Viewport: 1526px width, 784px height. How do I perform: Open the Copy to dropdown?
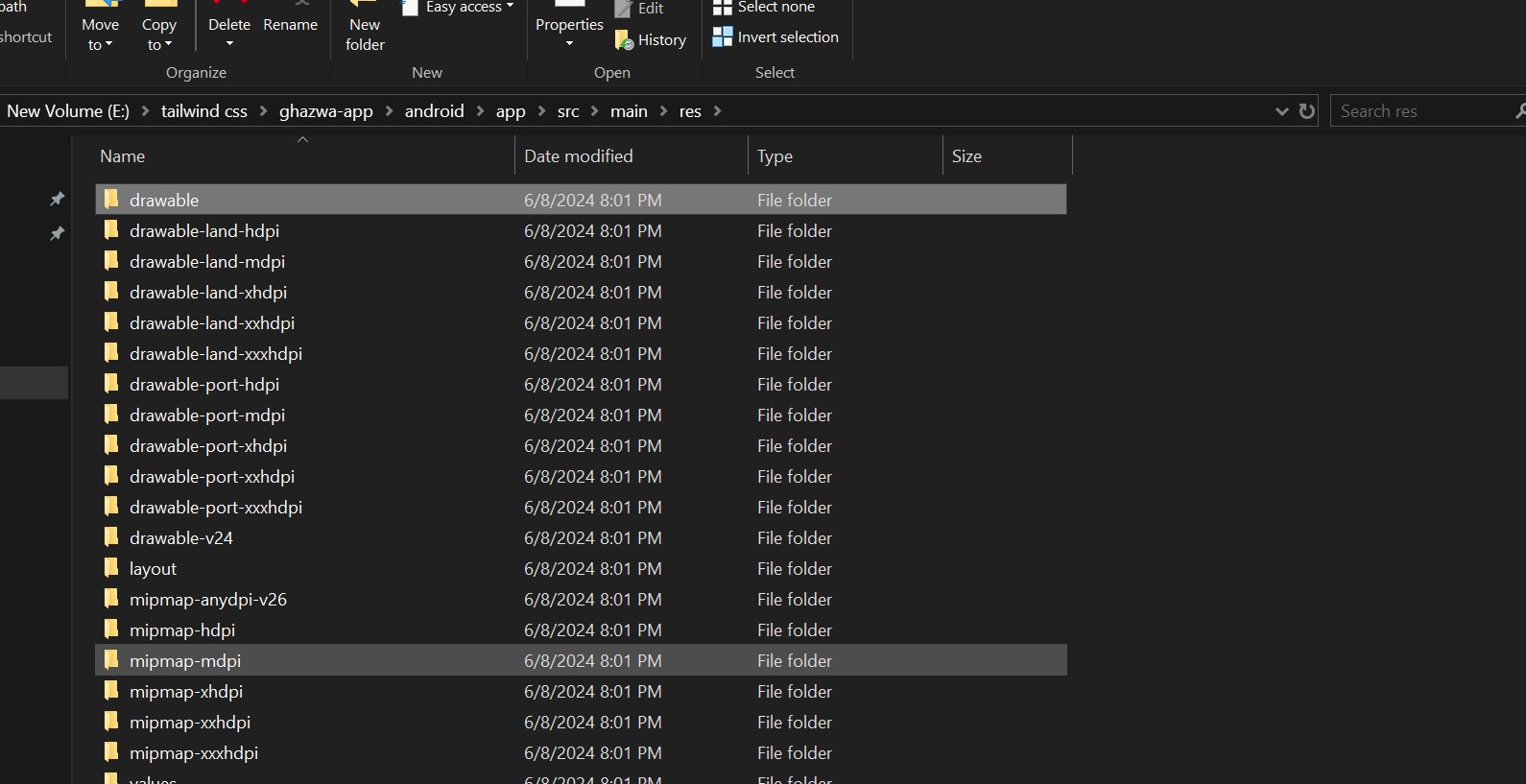[158, 35]
